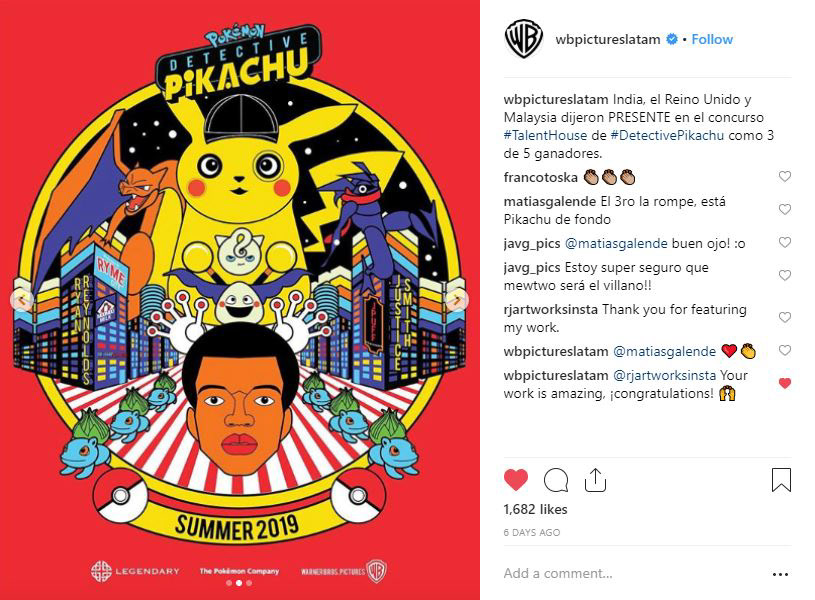View the 1,682 likes list

tap(535, 509)
